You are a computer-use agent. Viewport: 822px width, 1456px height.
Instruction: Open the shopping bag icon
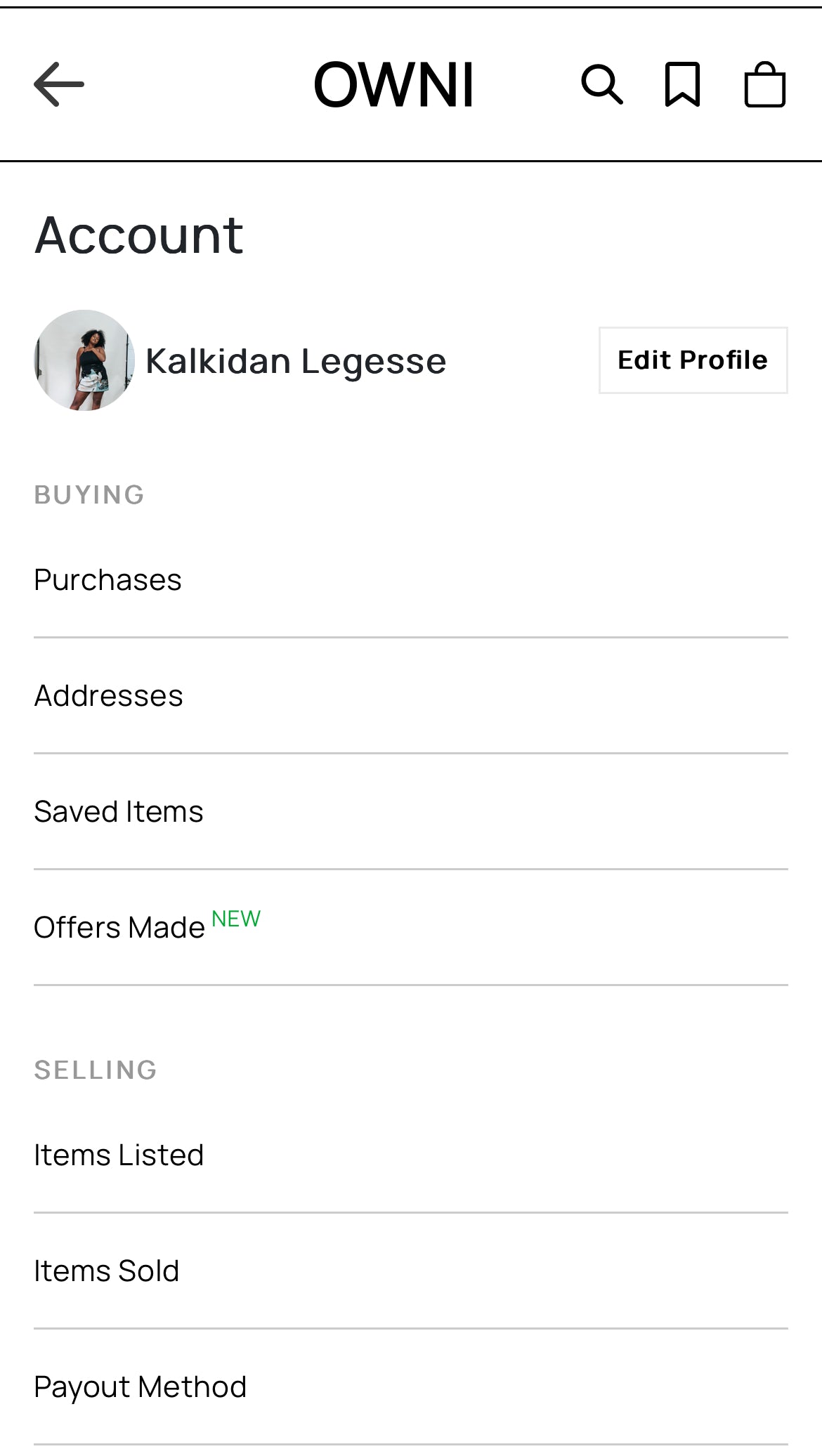click(764, 85)
